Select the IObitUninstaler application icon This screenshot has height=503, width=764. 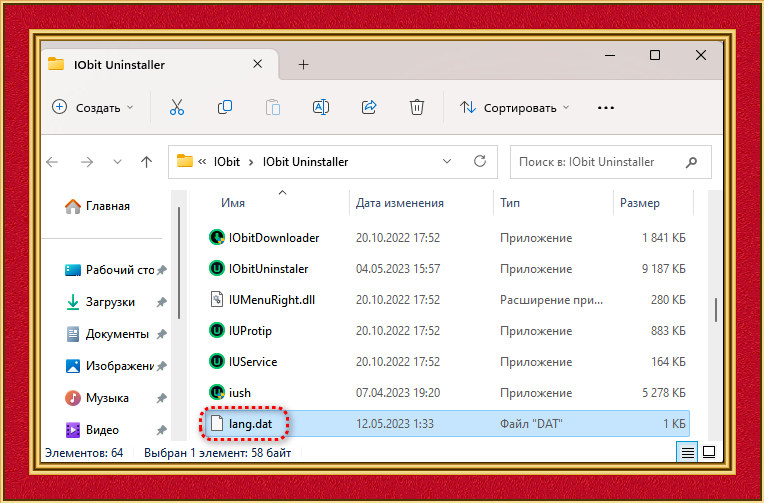click(216, 269)
